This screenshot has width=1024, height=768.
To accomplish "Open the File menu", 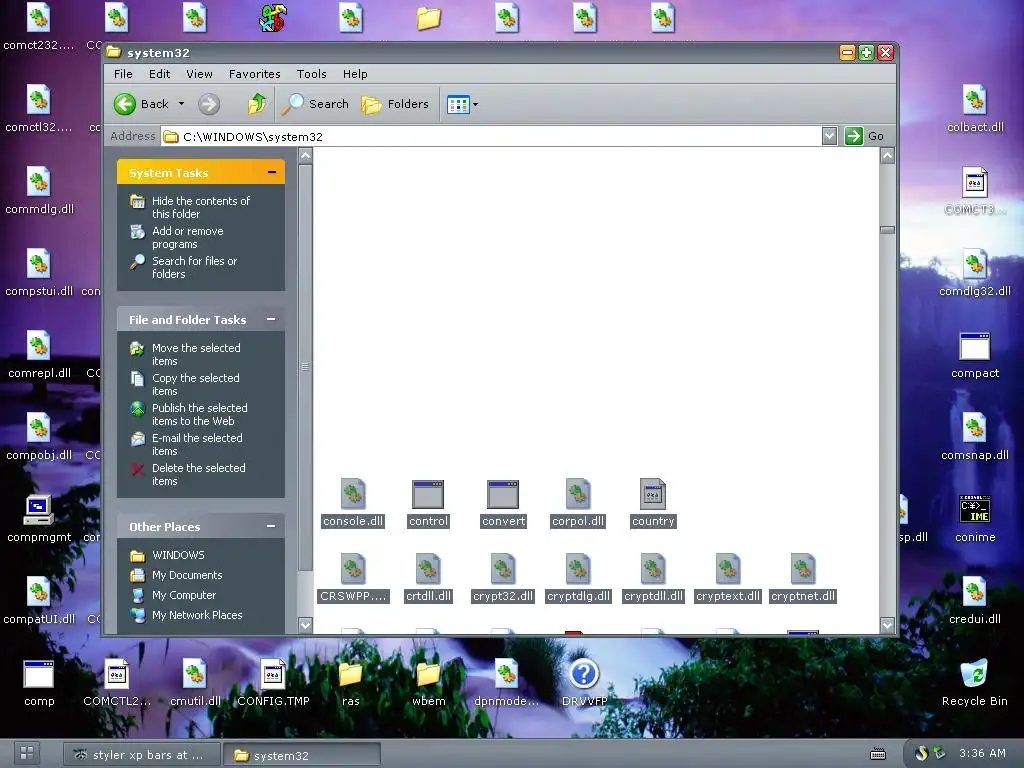I will click(x=123, y=74).
